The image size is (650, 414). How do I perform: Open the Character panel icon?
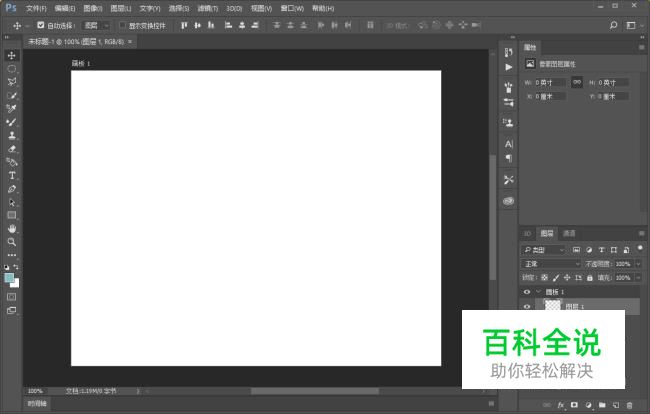point(509,144)
